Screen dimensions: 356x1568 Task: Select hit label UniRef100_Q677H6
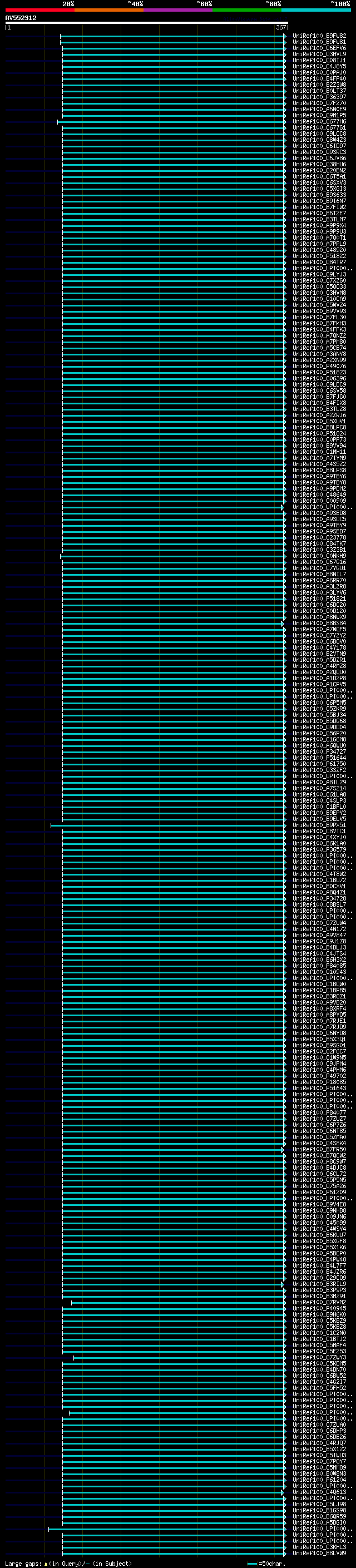pos(319,122)
